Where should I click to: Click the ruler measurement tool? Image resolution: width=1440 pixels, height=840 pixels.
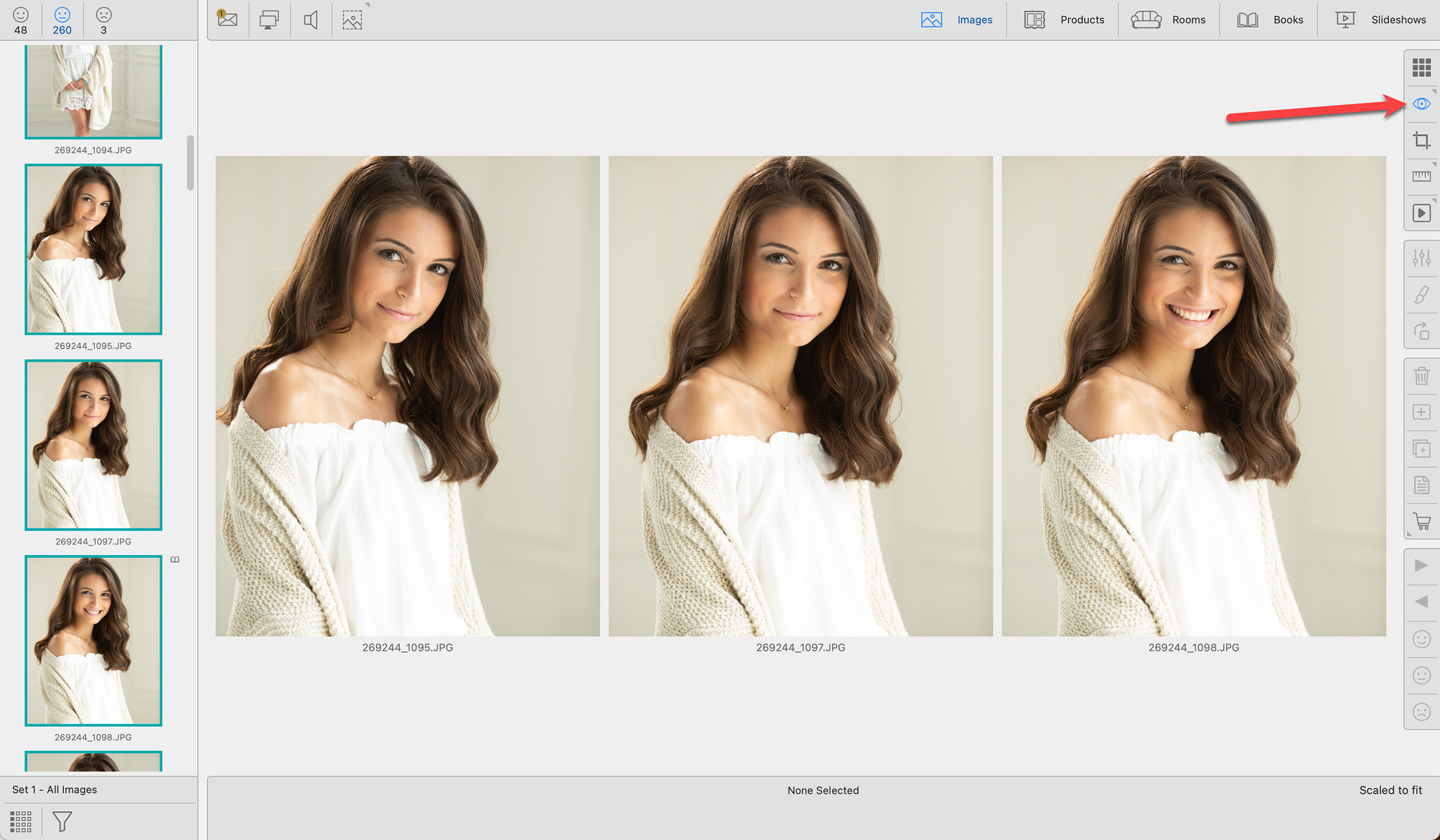pos(1421,177)
